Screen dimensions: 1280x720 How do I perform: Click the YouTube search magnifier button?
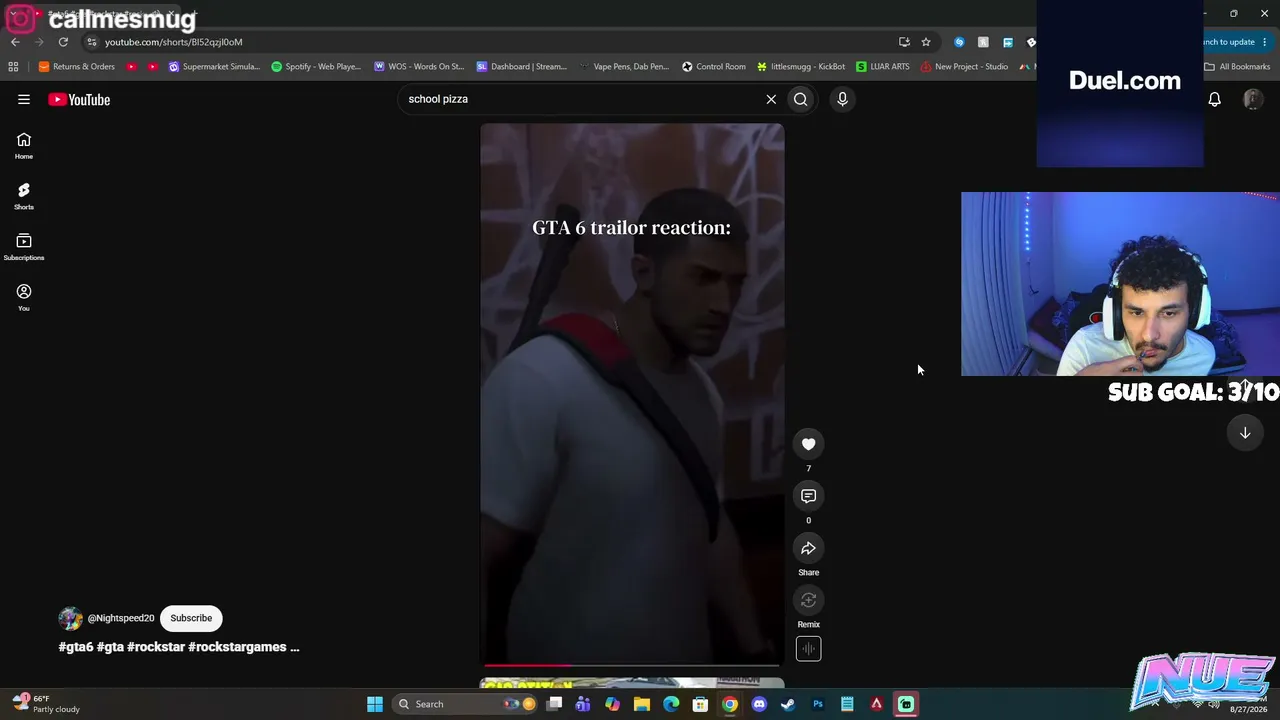800,99
